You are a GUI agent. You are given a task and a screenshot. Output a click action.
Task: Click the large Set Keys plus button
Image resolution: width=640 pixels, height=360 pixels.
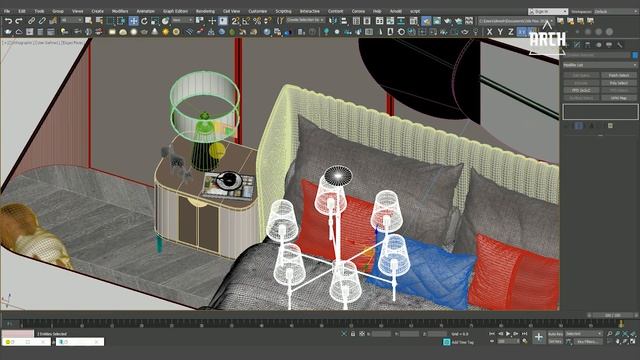point(539,337)
